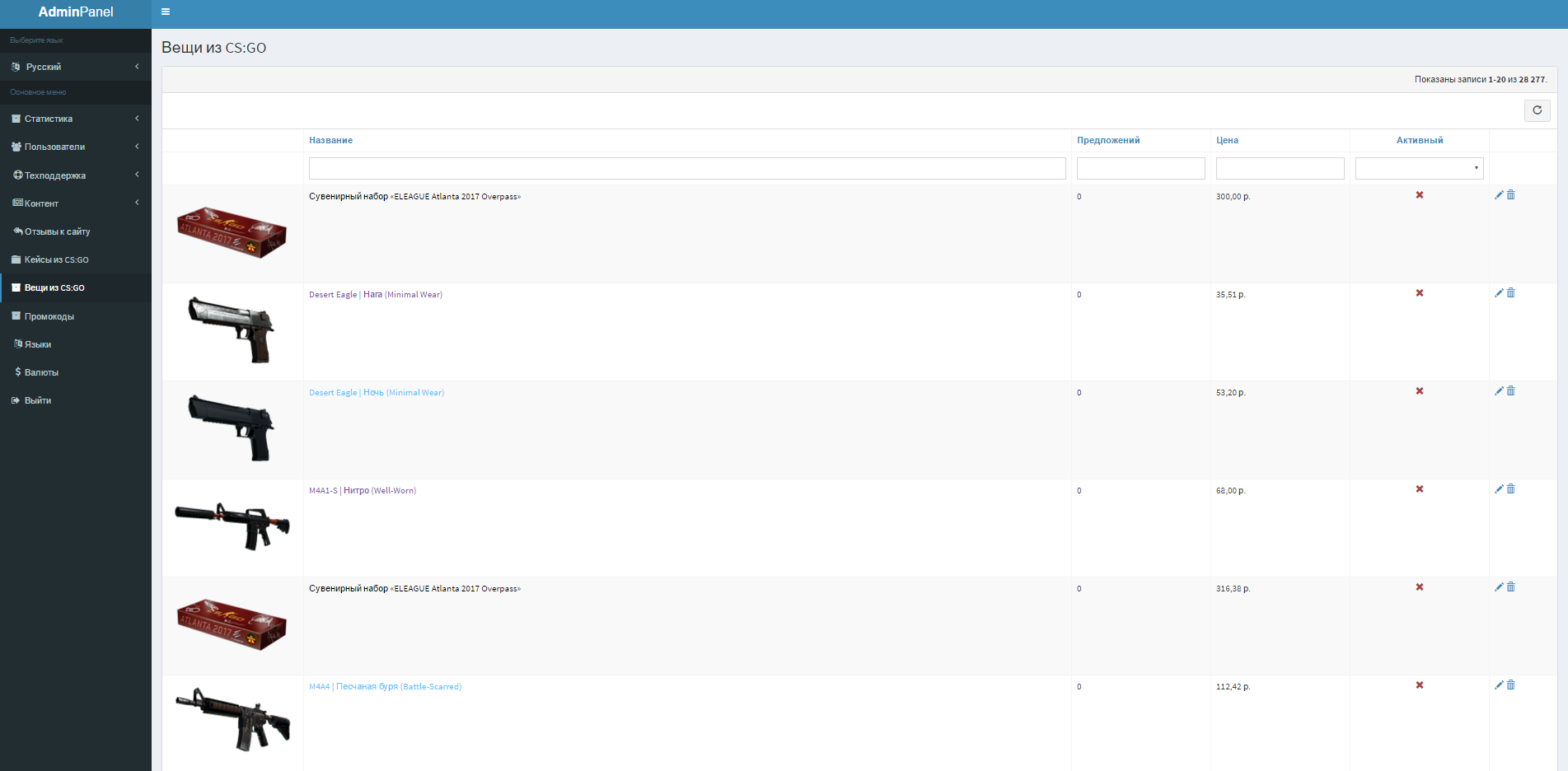Sort table by Предложений column
Viewport: 1568px width, 771px height.
click(1108, 140)
